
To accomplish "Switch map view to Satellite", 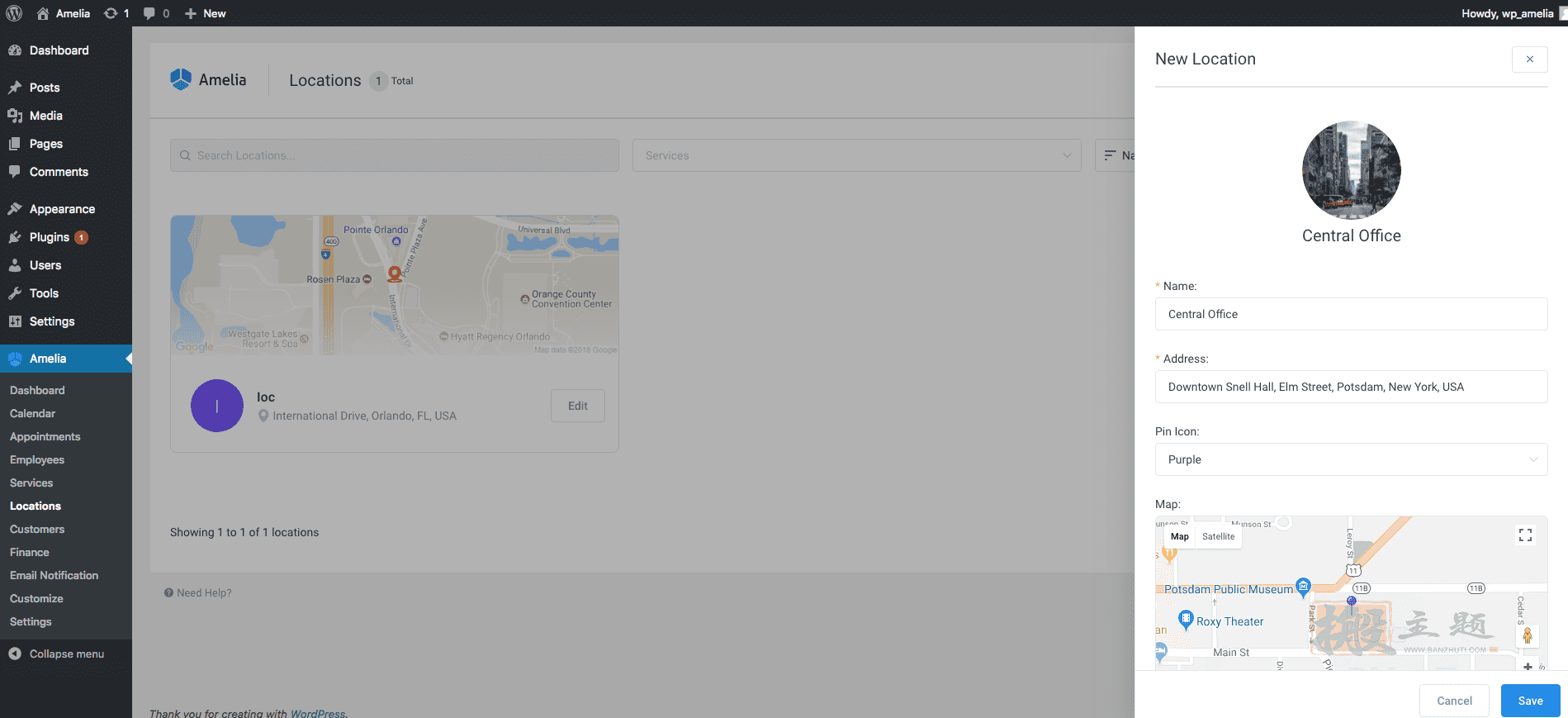I will click(1219, 536).
